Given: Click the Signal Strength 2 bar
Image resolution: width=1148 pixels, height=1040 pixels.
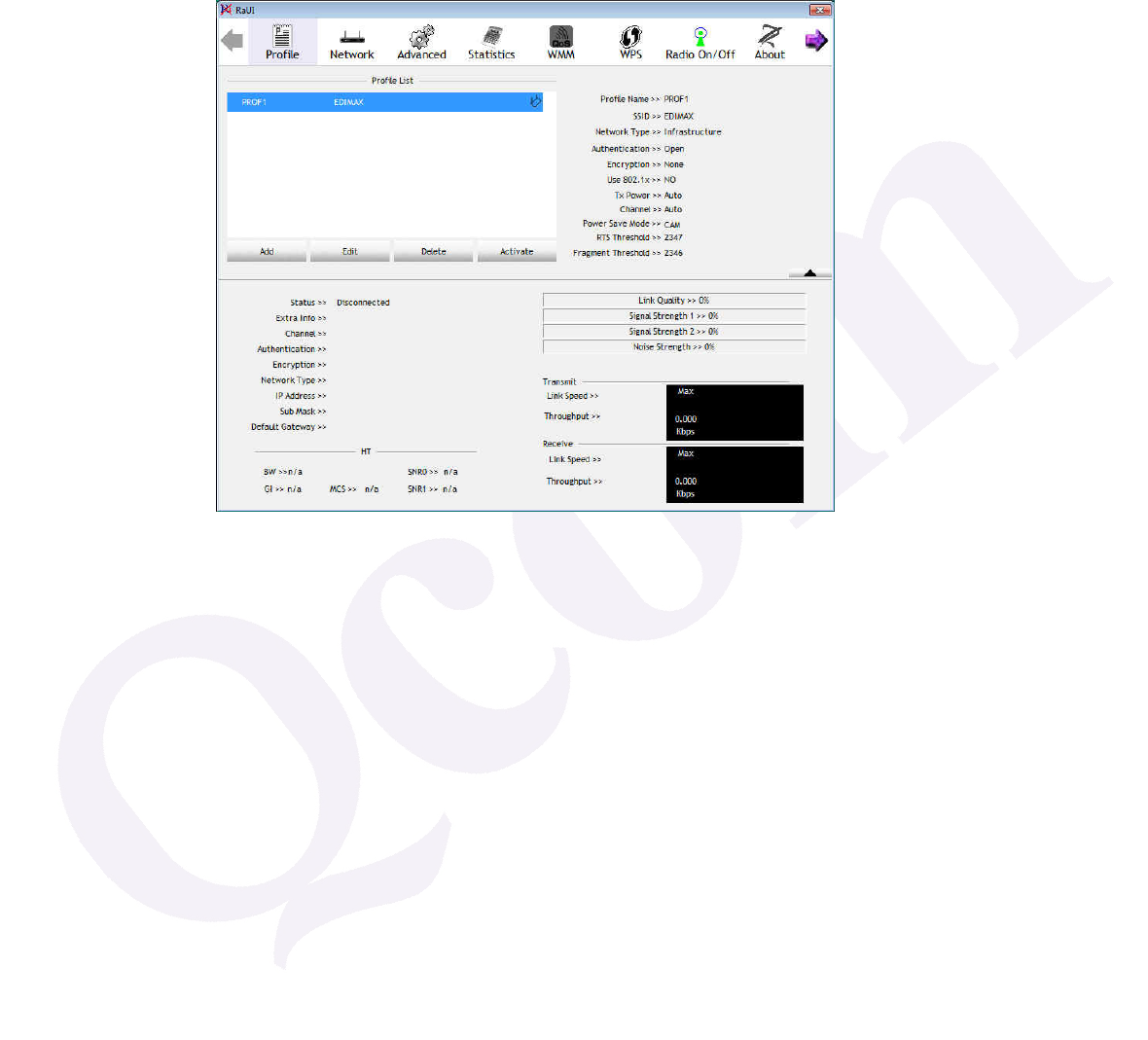Looking at the screenshot, I should coord(673,332).
